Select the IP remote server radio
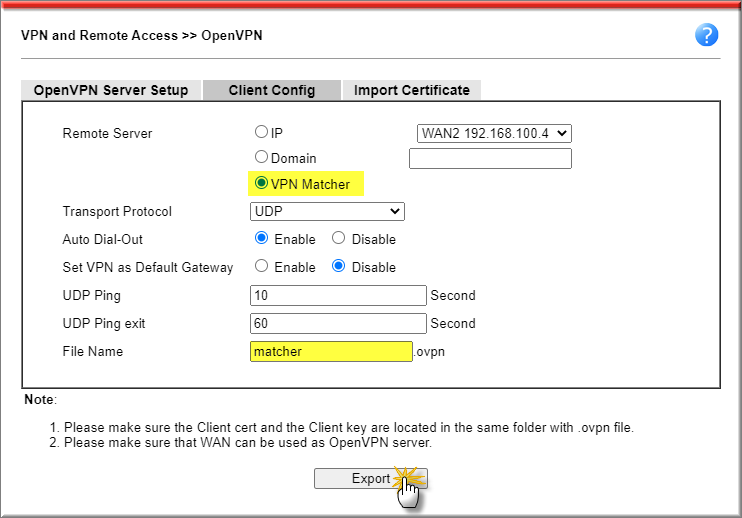The width and height of the screenshot is (742, 518). (x=261, y=132)
